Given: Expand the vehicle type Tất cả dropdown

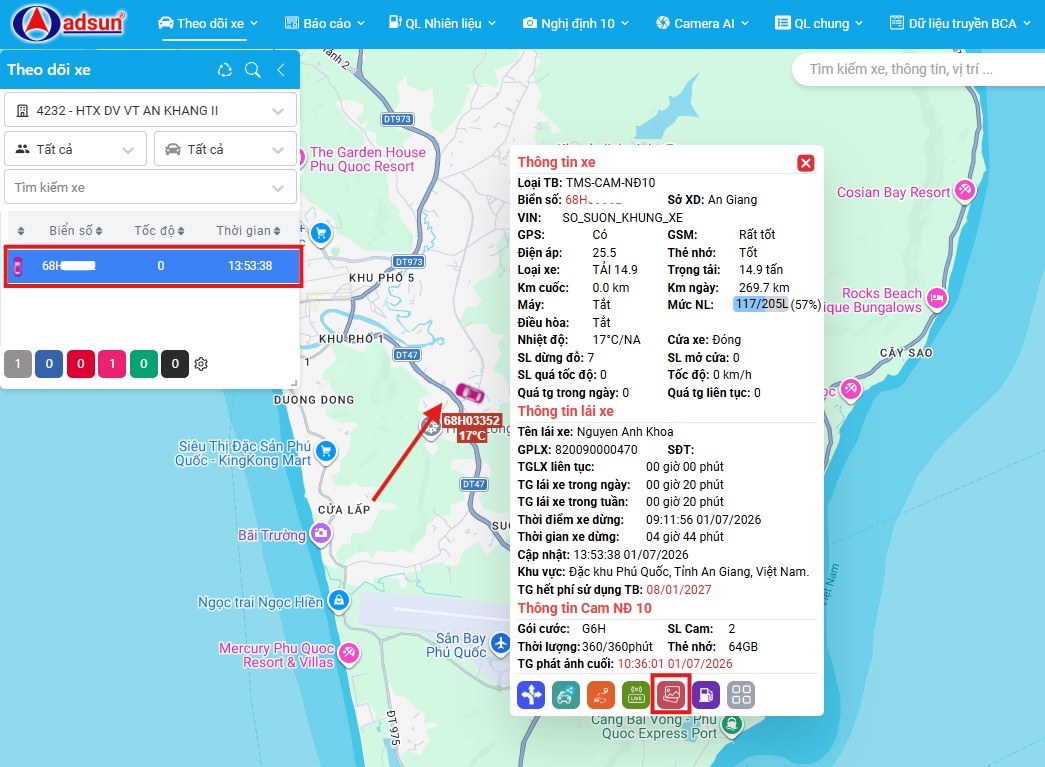Looking at the screenshot, I should 225,149.
